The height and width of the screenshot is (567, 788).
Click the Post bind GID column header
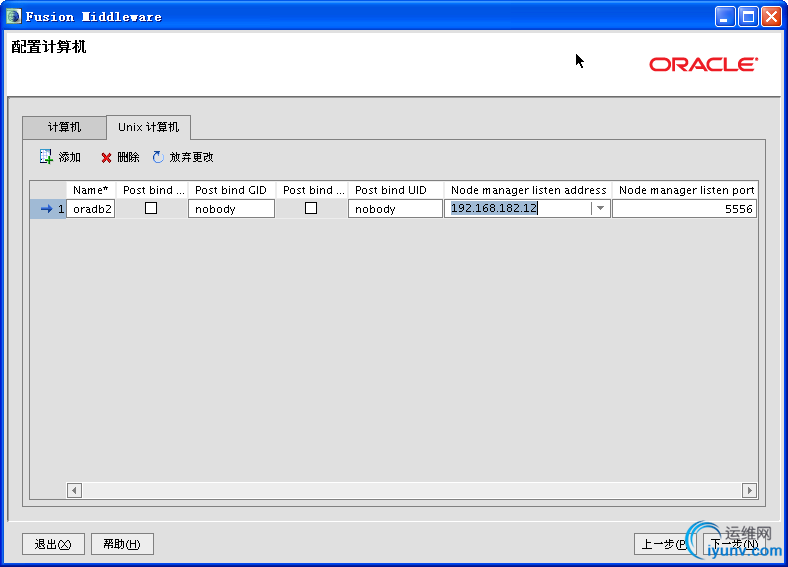pyautogui.click(x=231, y=190)
